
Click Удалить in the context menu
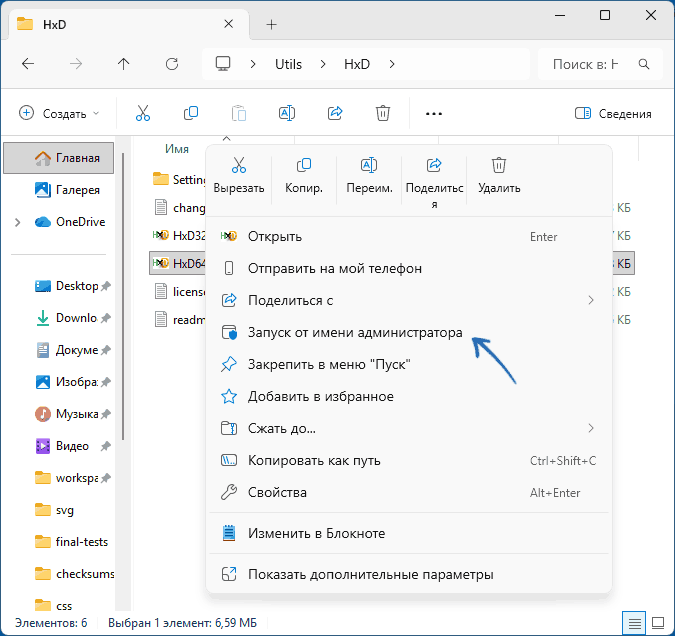coord(499,177)
